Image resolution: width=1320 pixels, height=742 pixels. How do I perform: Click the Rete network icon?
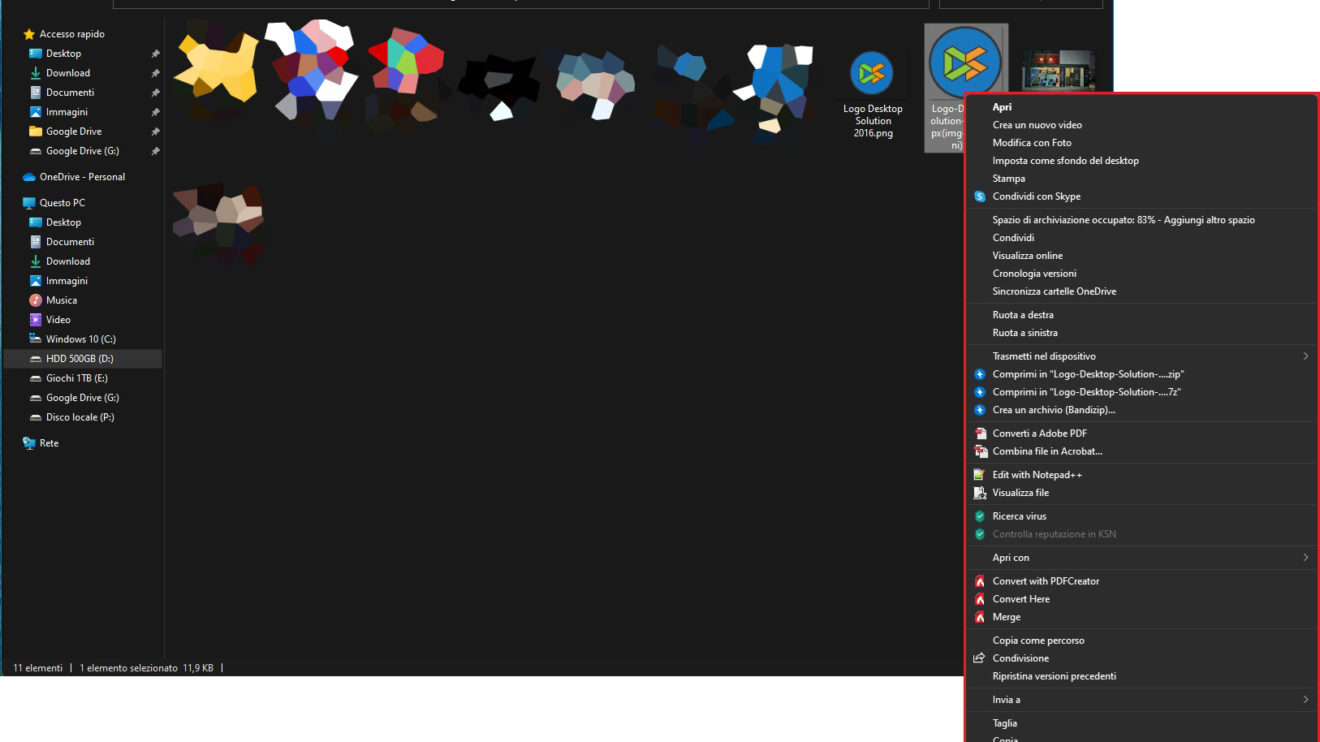click(x=29, y=443)
